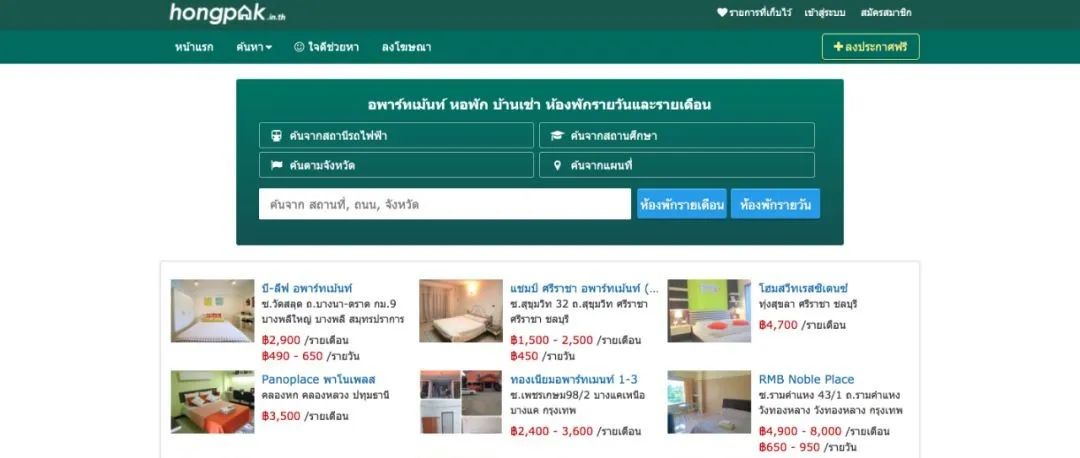Click the smiley icon next to ใจดีช่วยหา

(x=299, y=48)
